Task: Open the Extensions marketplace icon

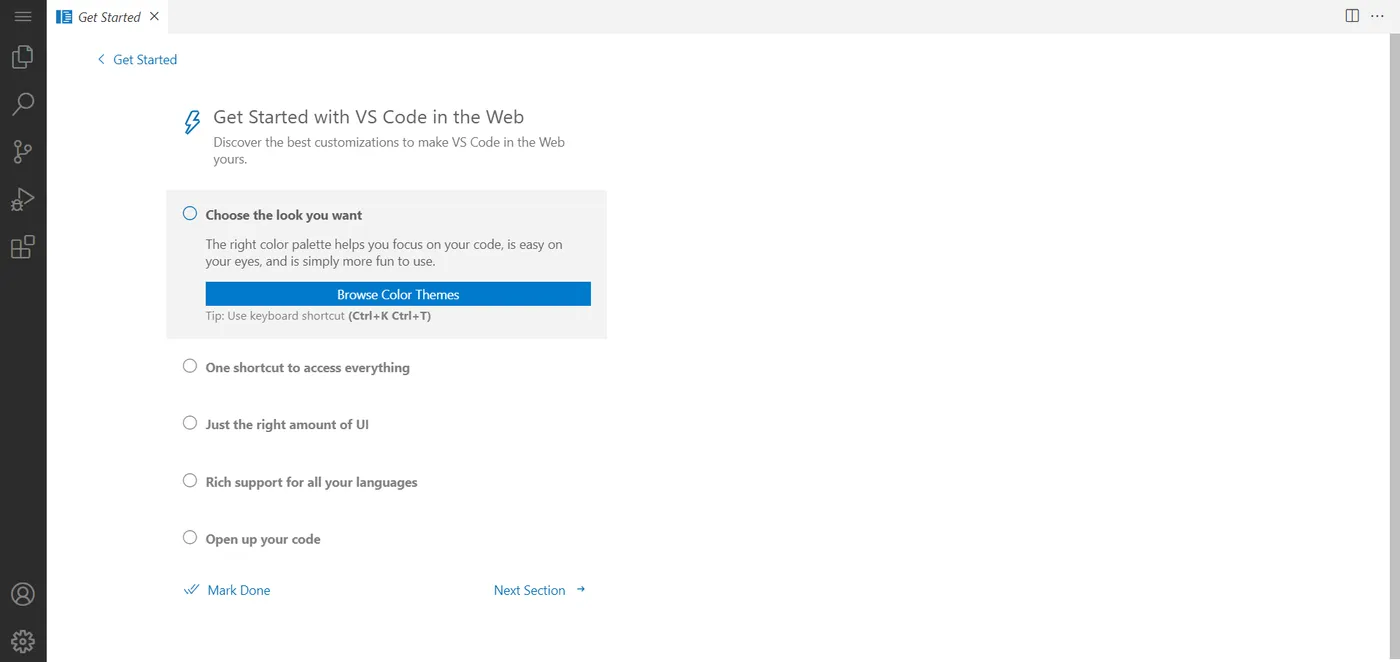Action: tap(22, 247)
